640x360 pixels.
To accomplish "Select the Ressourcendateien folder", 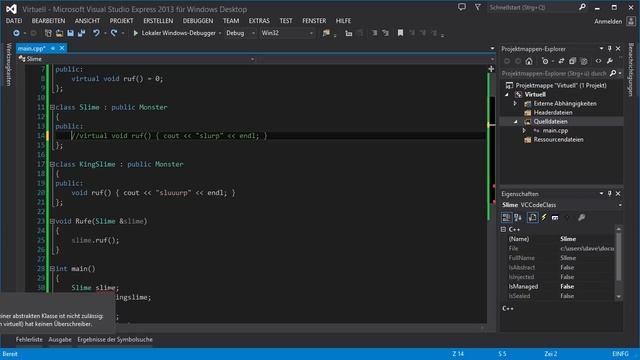I will 558,140.
